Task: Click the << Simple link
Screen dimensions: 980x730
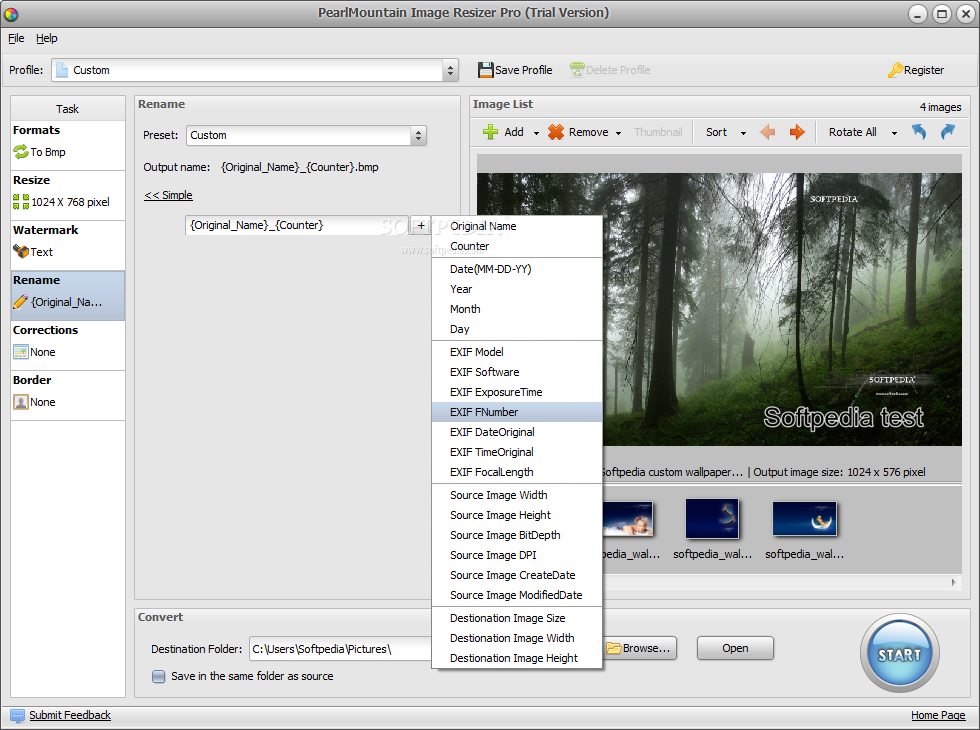Action: pyautogui.click(x=168, y=196)
